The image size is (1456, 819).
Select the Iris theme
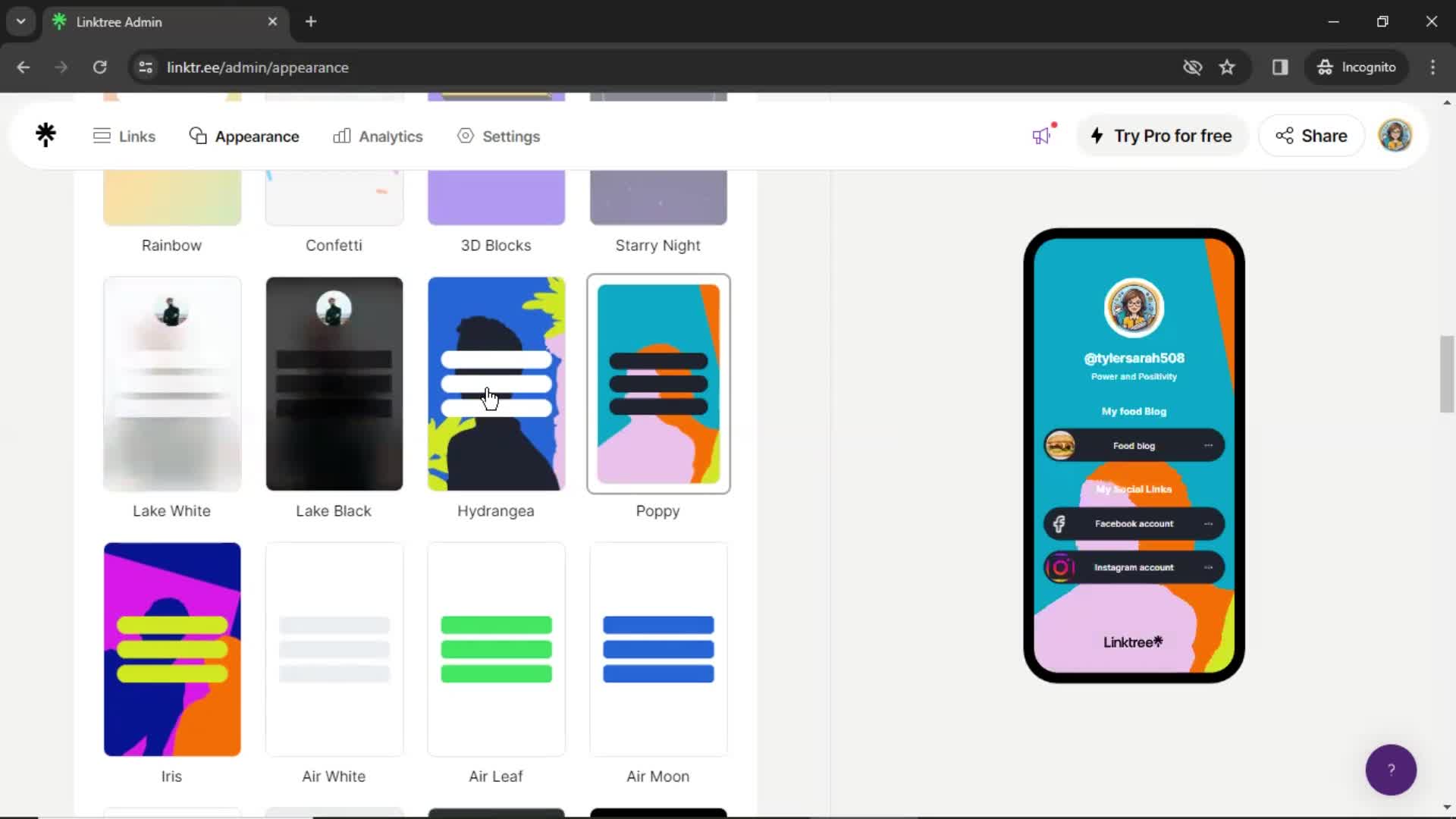(171, 648)
